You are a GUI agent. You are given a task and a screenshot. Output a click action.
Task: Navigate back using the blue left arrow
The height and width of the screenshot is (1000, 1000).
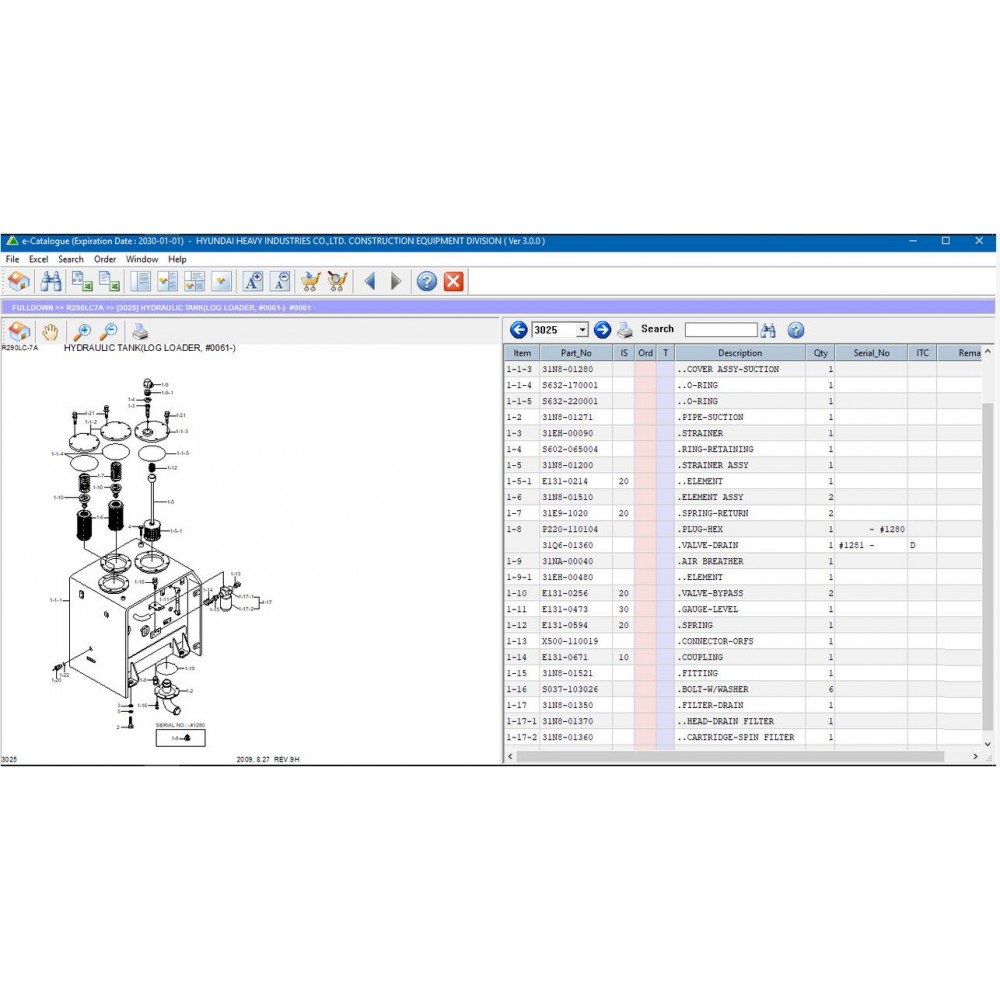pyautogui.click(x=369, y=281)
